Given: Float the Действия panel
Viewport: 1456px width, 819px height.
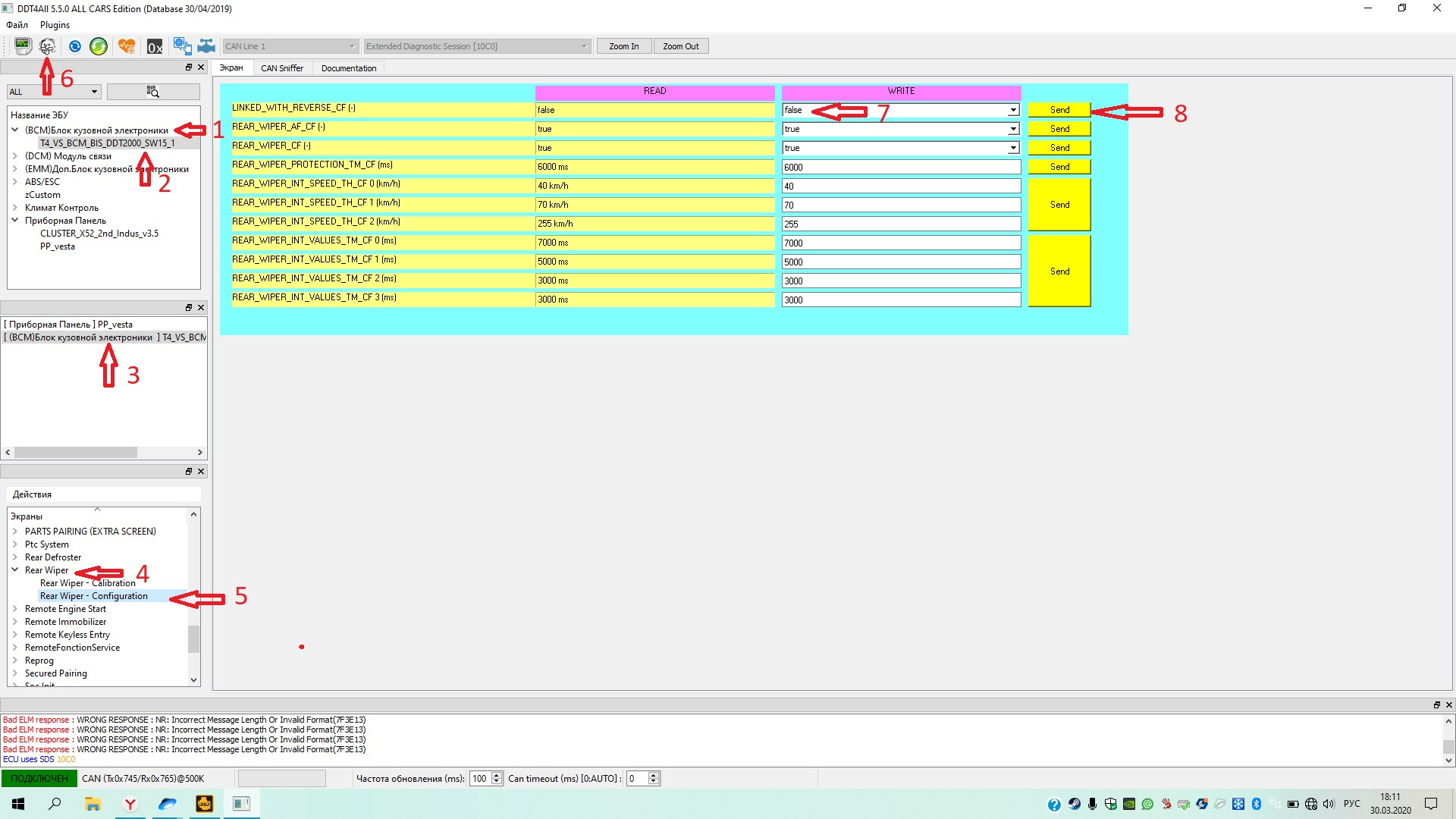Looking at the screenshot, I should pos(189,472).
